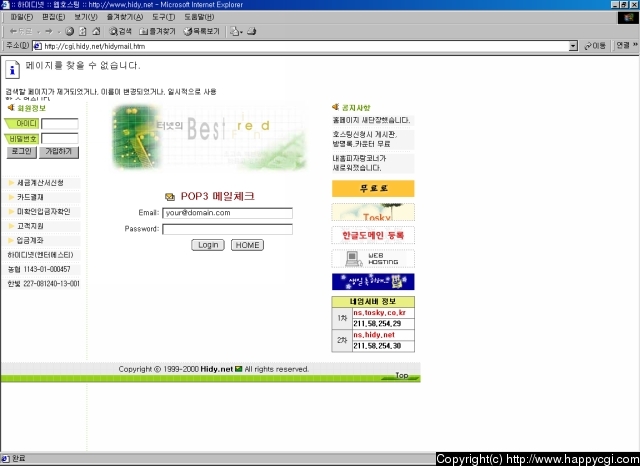640x466 pixels.
Task: Open the Tools (도구) menu
Action: point(163,17)
